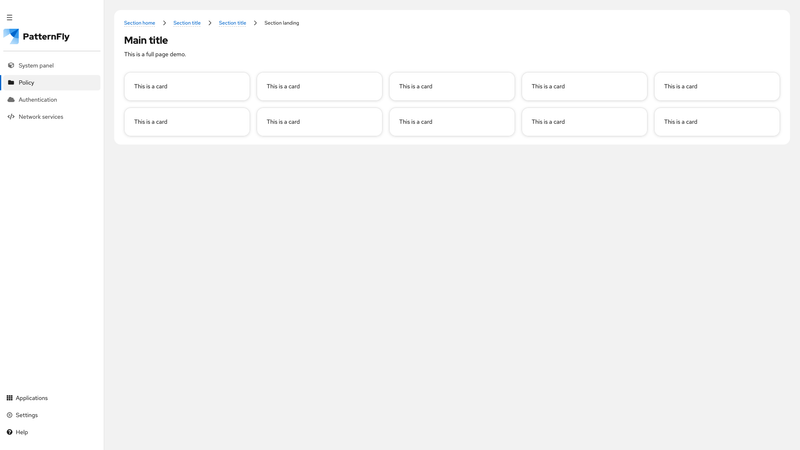
Task: Click the middle card in top row
Action: [452, 86]
